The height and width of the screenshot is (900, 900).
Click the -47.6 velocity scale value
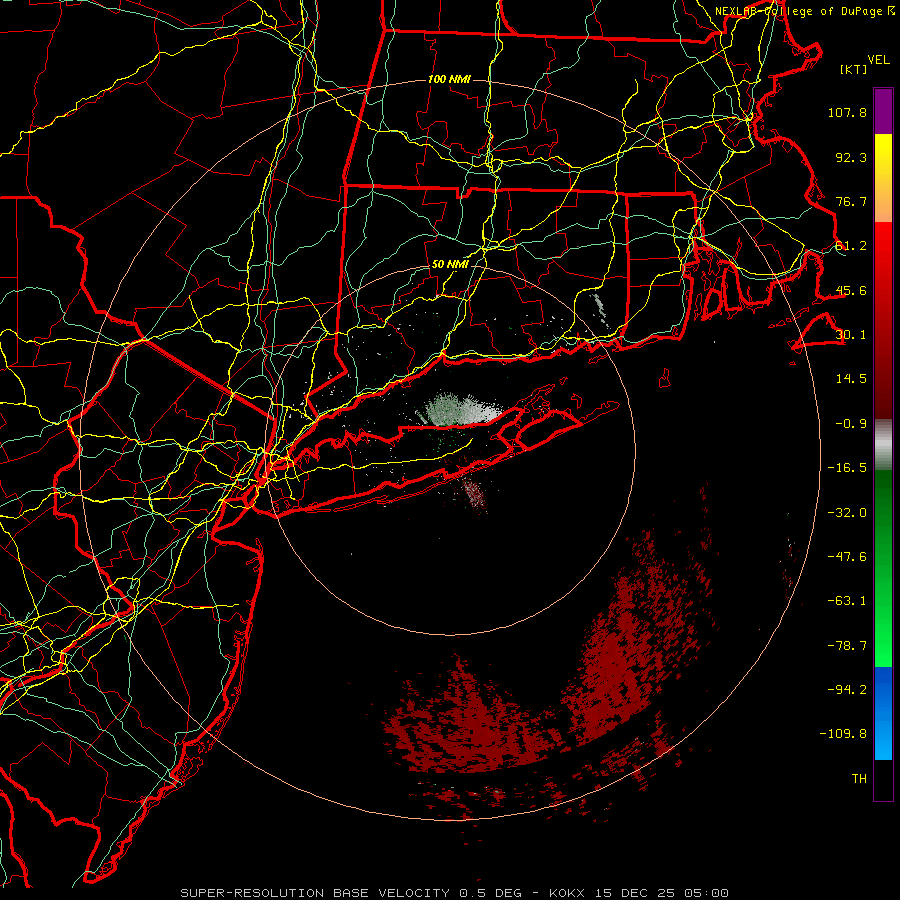(x=847, y=557)
